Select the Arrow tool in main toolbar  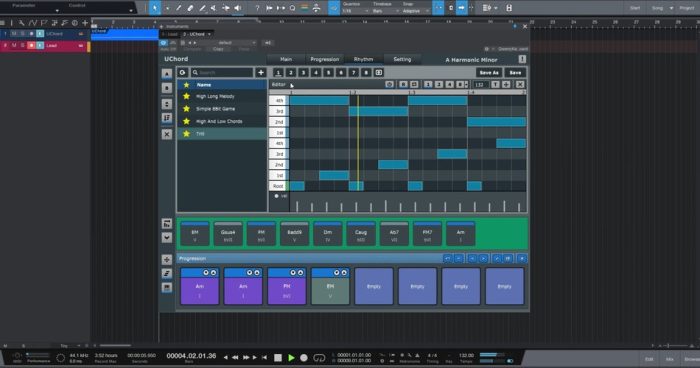click(x=155, y=8)
